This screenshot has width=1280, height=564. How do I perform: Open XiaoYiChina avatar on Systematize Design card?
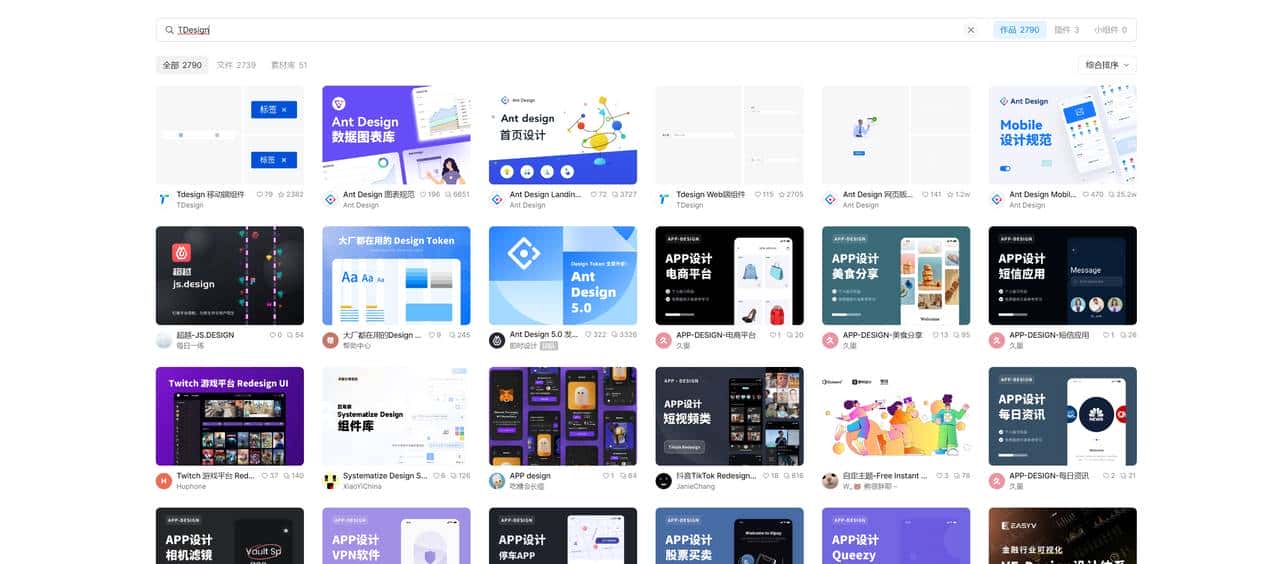click(330, 481)
